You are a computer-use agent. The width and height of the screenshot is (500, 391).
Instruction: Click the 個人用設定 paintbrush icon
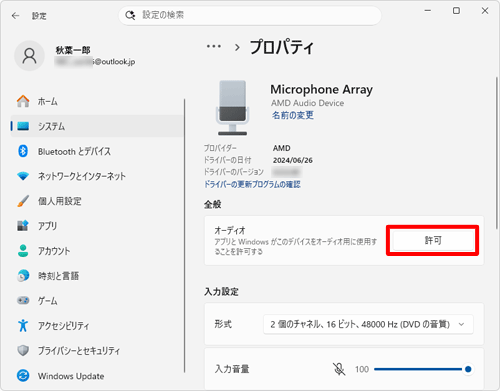tap(23, 201)
